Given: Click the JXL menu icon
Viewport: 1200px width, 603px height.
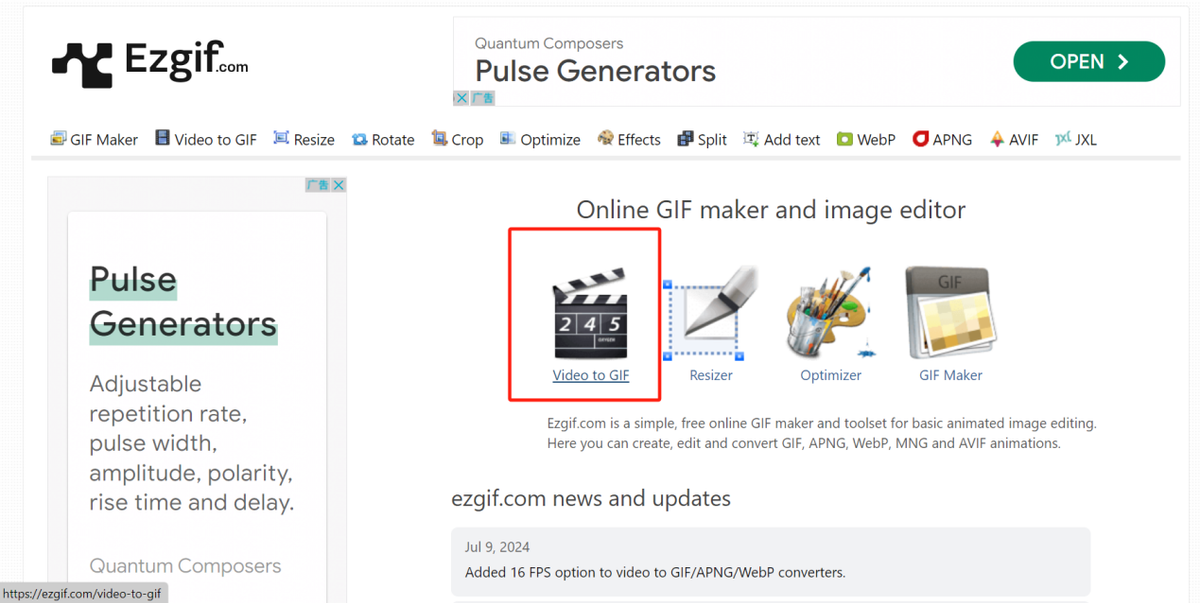Looking at the screenshot, I should (x=1063, y=138).
